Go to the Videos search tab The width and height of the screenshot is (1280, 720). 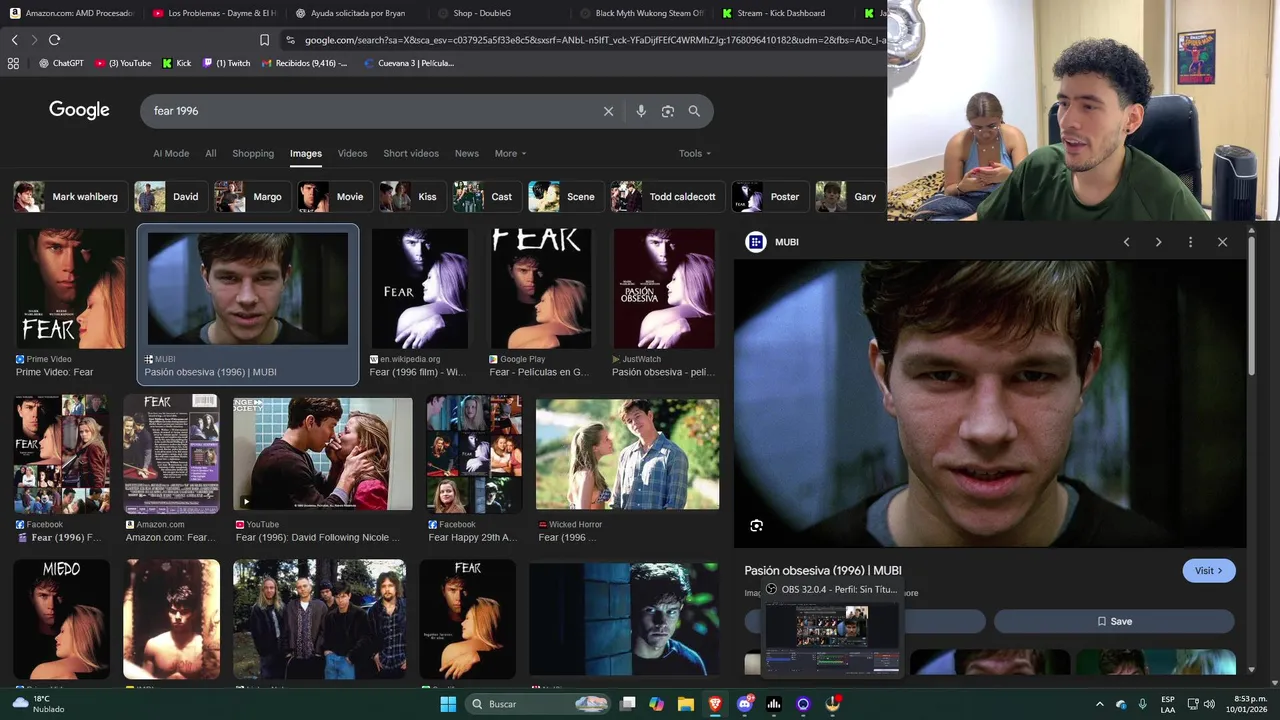tap(352, 153)
